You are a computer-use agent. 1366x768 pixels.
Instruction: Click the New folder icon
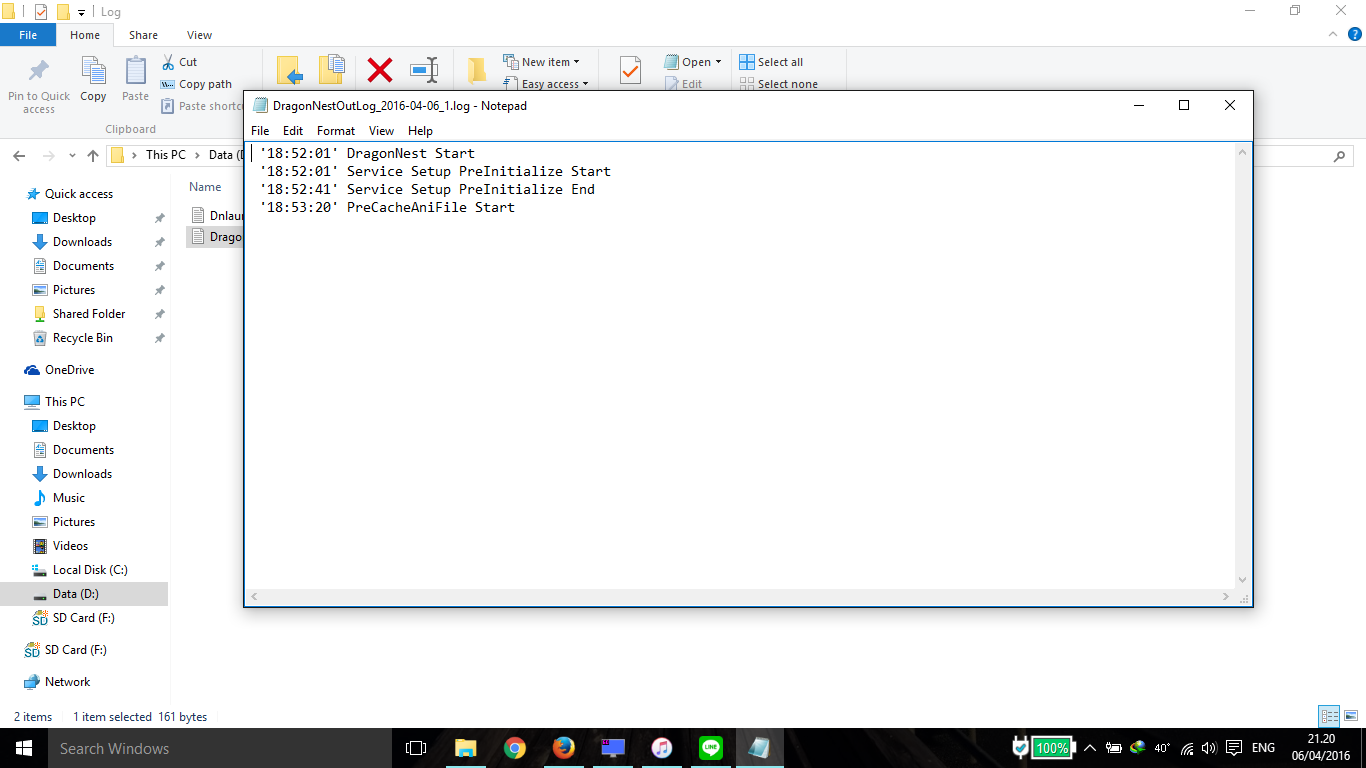(x=477, y=70)
